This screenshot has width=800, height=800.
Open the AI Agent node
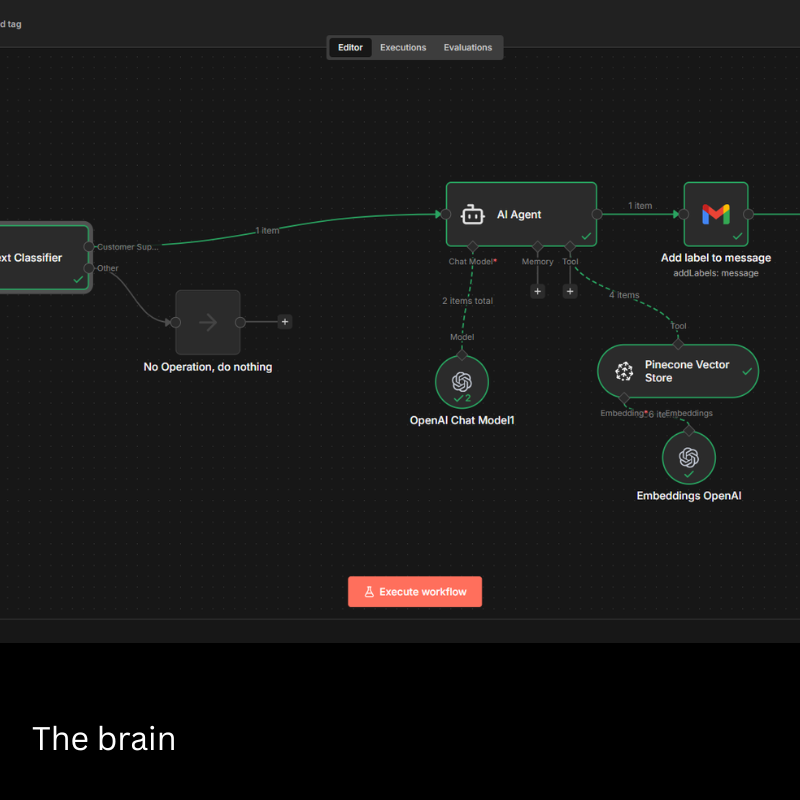click(x=520, y=214)
